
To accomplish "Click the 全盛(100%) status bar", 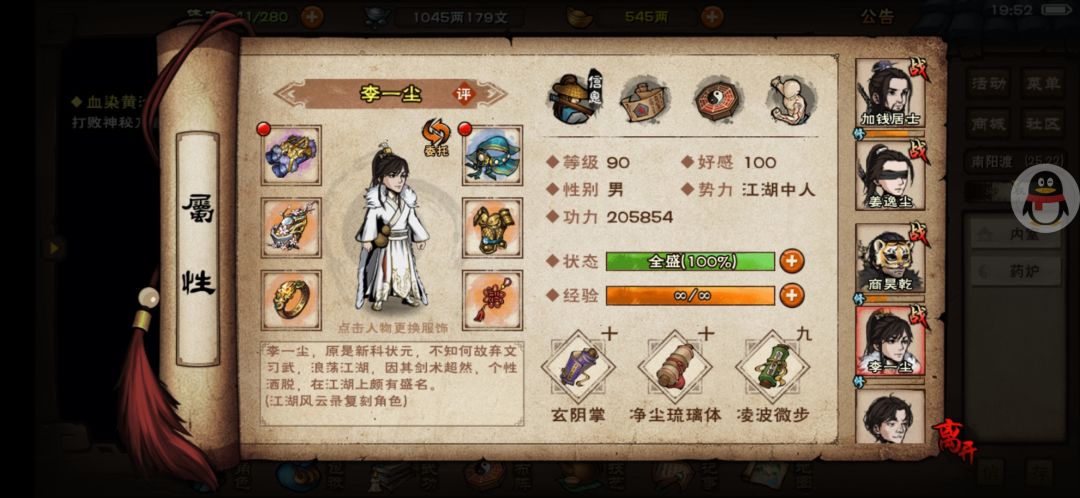I will point(690,262).
